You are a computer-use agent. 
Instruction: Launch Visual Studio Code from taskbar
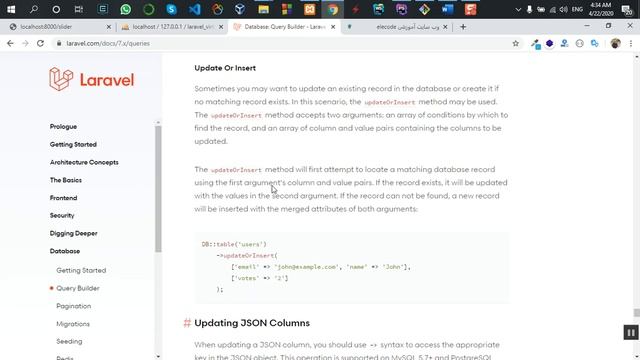(195, 9)
